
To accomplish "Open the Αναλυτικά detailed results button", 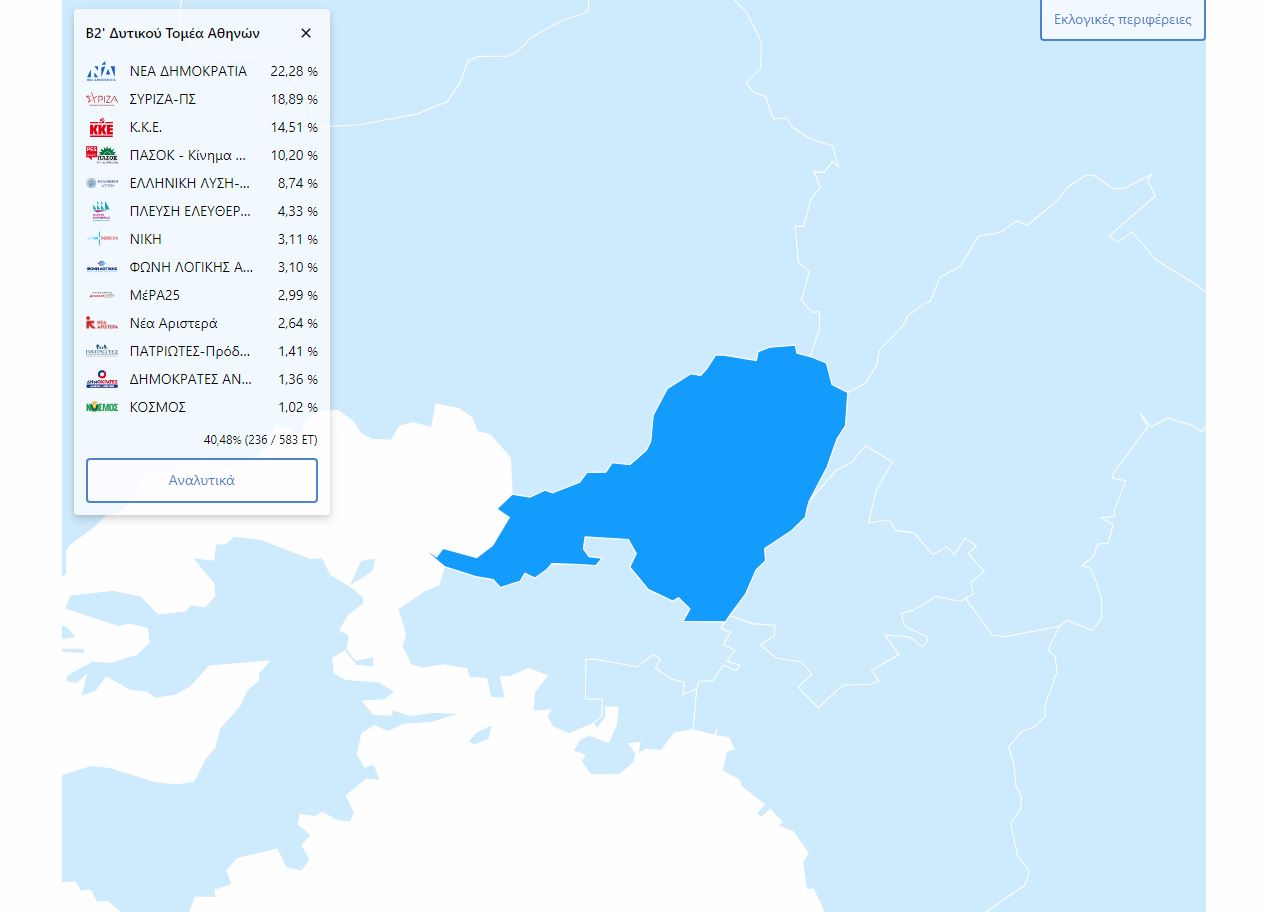I will point(202,480).
